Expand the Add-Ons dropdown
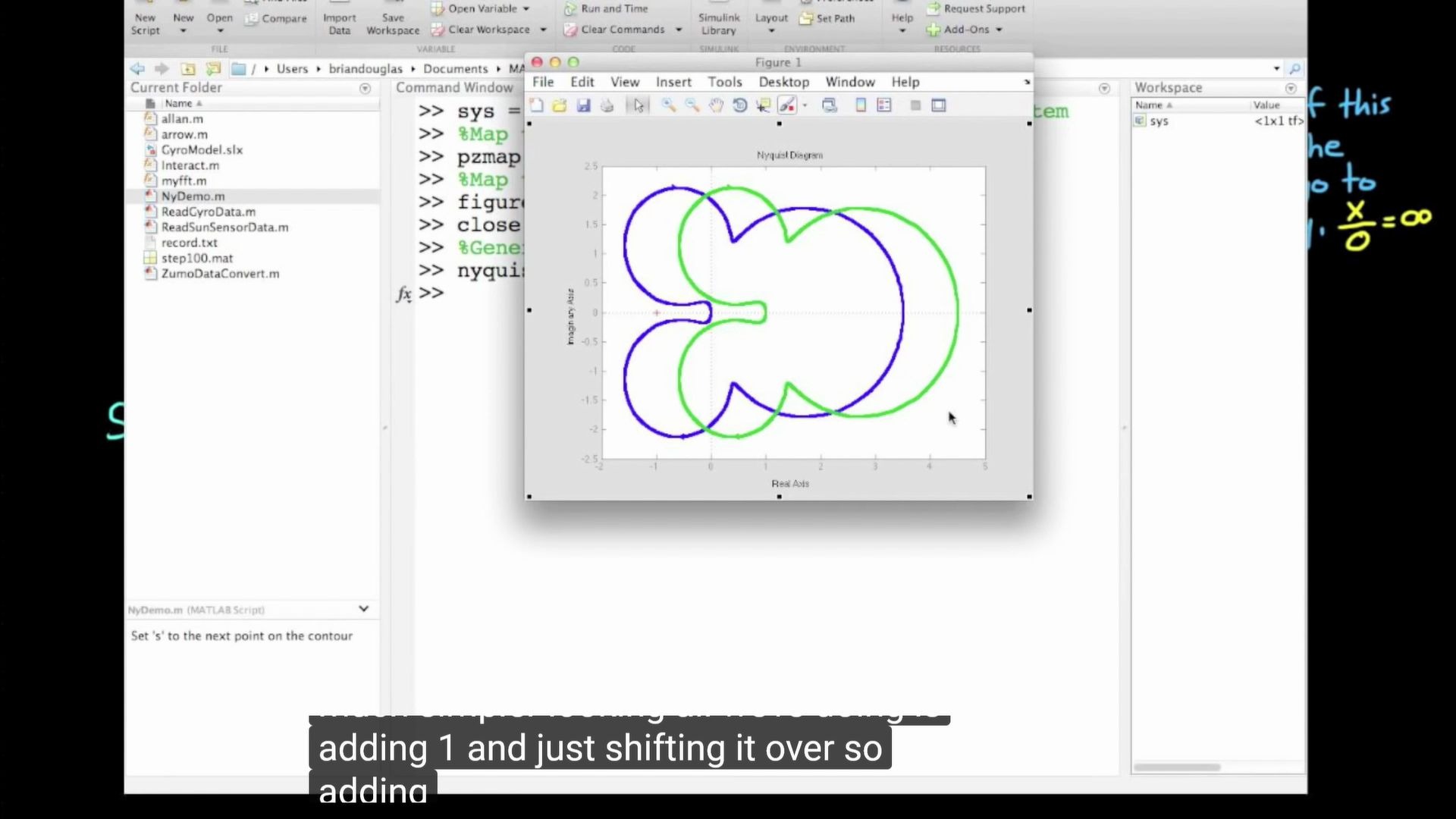Image resolution: width=1456 pixels, height=819 pixels. 965,30
